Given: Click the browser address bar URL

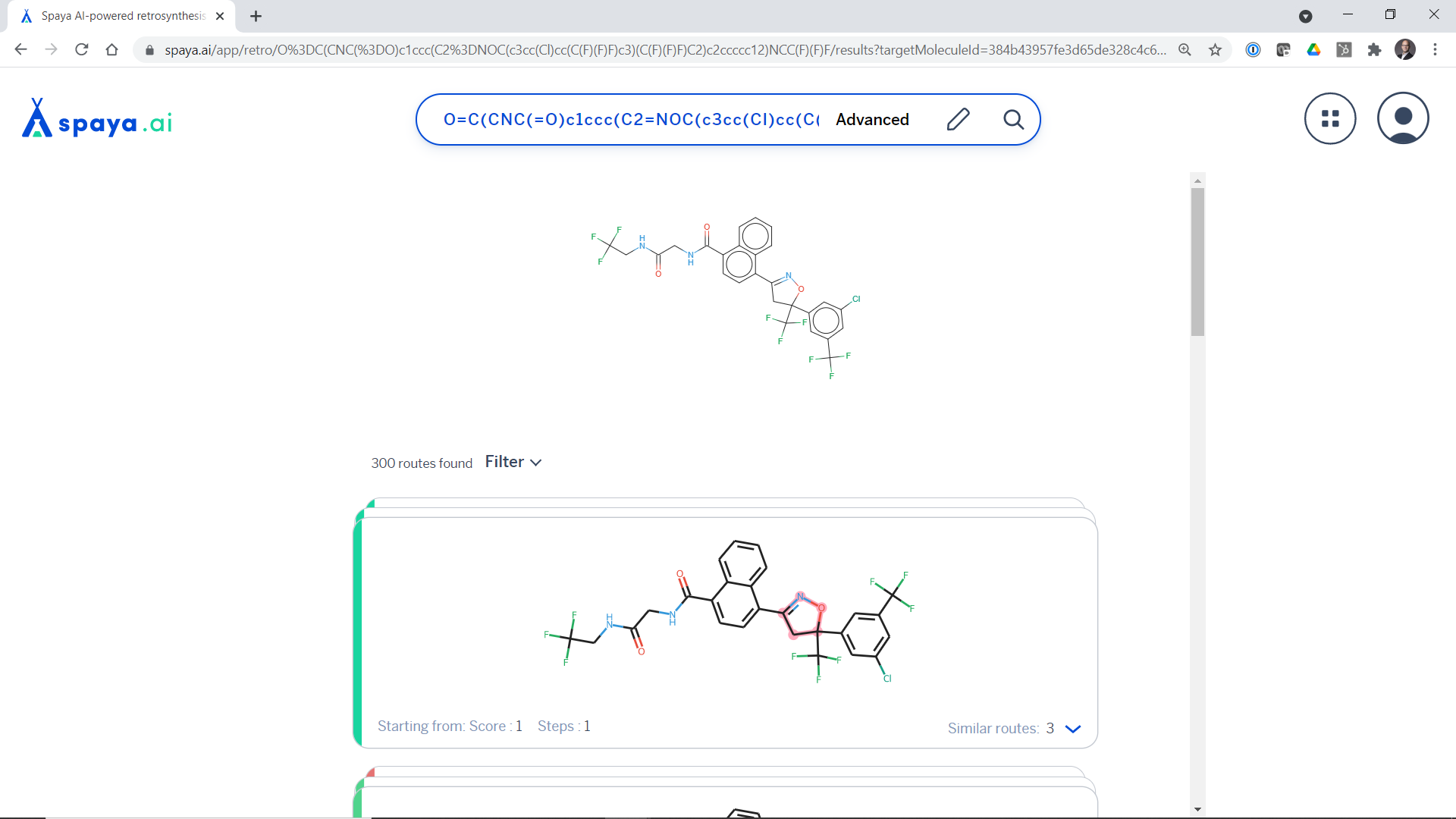Looking at the screenshot, I should (664, 50).
